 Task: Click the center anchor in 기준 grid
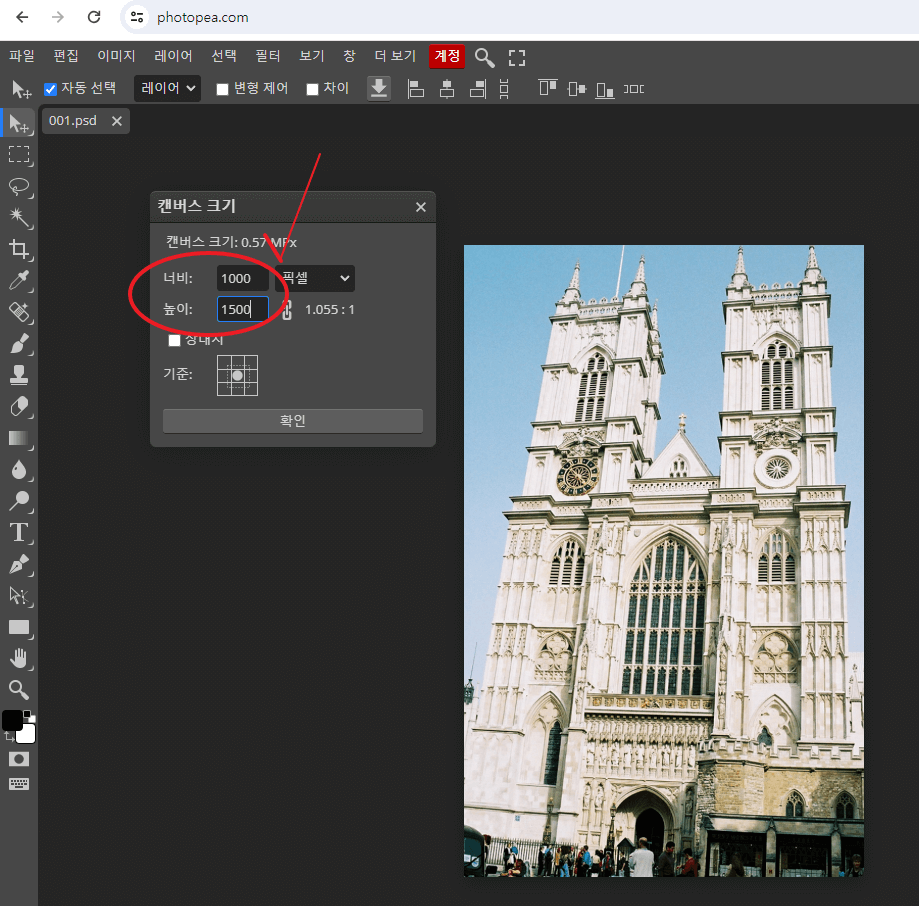coord(237,376)
